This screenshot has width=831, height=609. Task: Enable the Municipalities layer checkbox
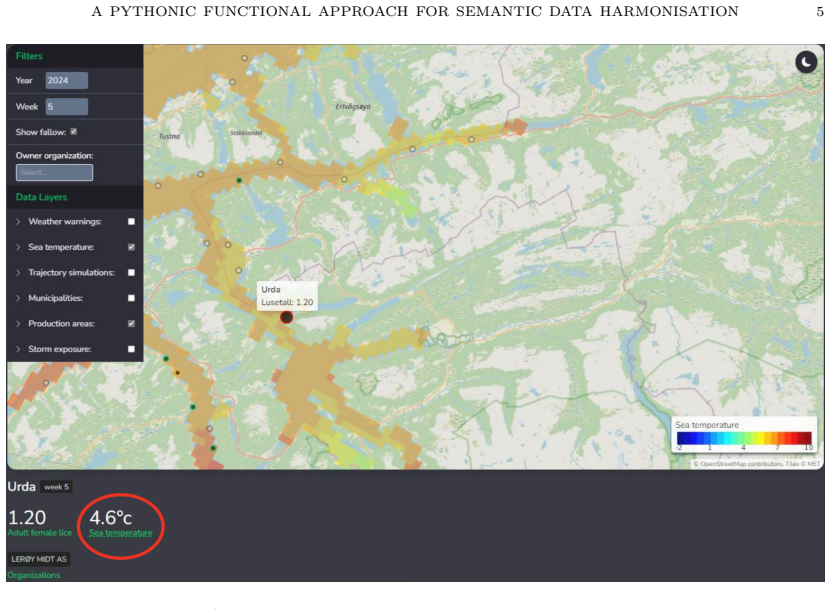pos(131,298)
